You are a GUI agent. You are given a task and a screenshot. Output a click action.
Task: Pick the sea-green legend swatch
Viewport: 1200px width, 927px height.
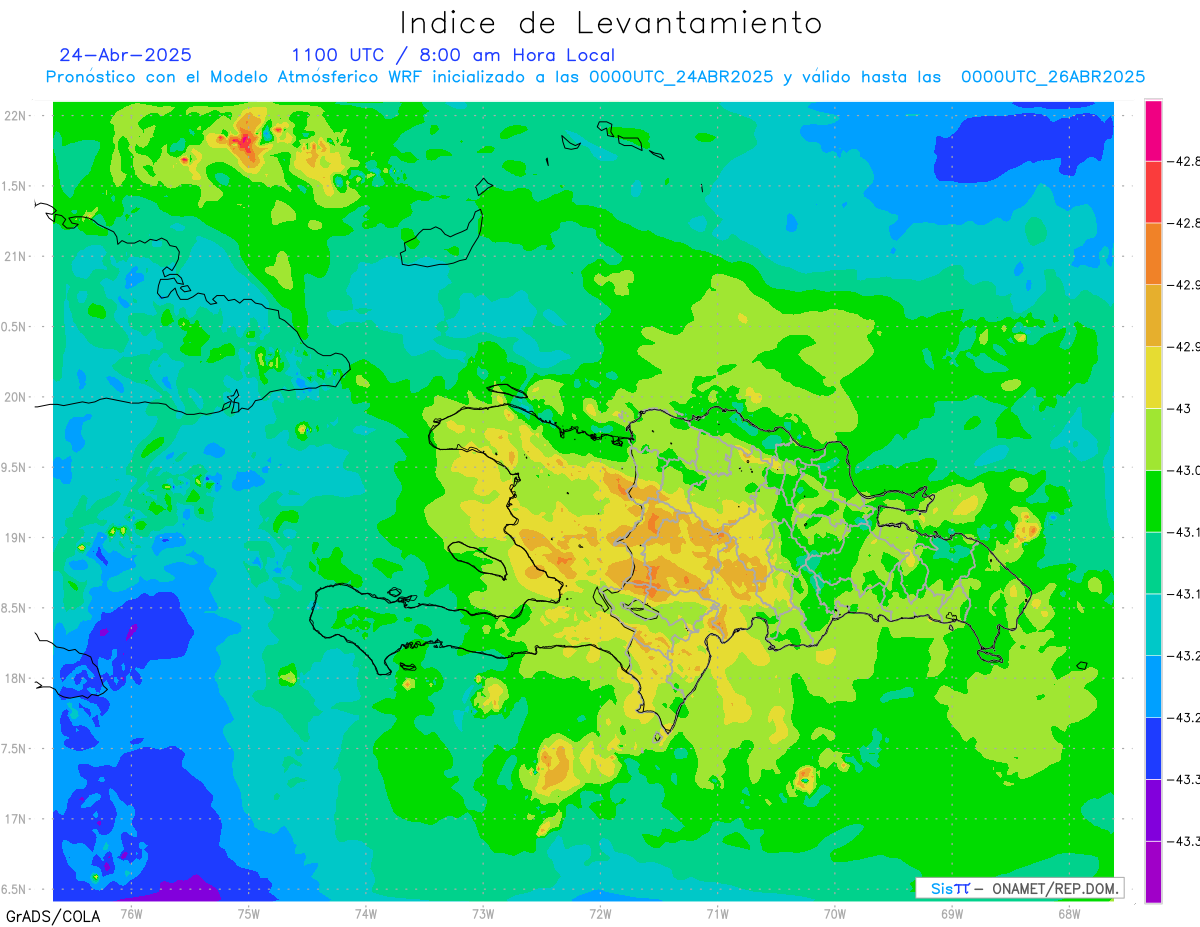coord(1153,563)
